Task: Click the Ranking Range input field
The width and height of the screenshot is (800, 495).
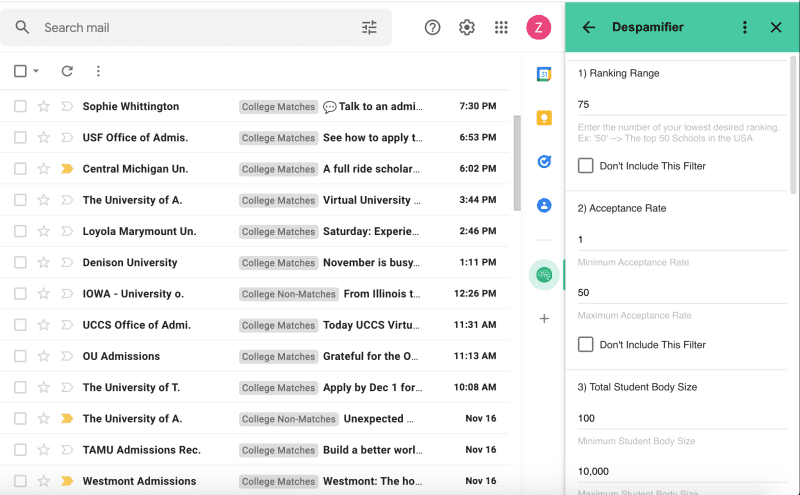Action: [680, 105]
